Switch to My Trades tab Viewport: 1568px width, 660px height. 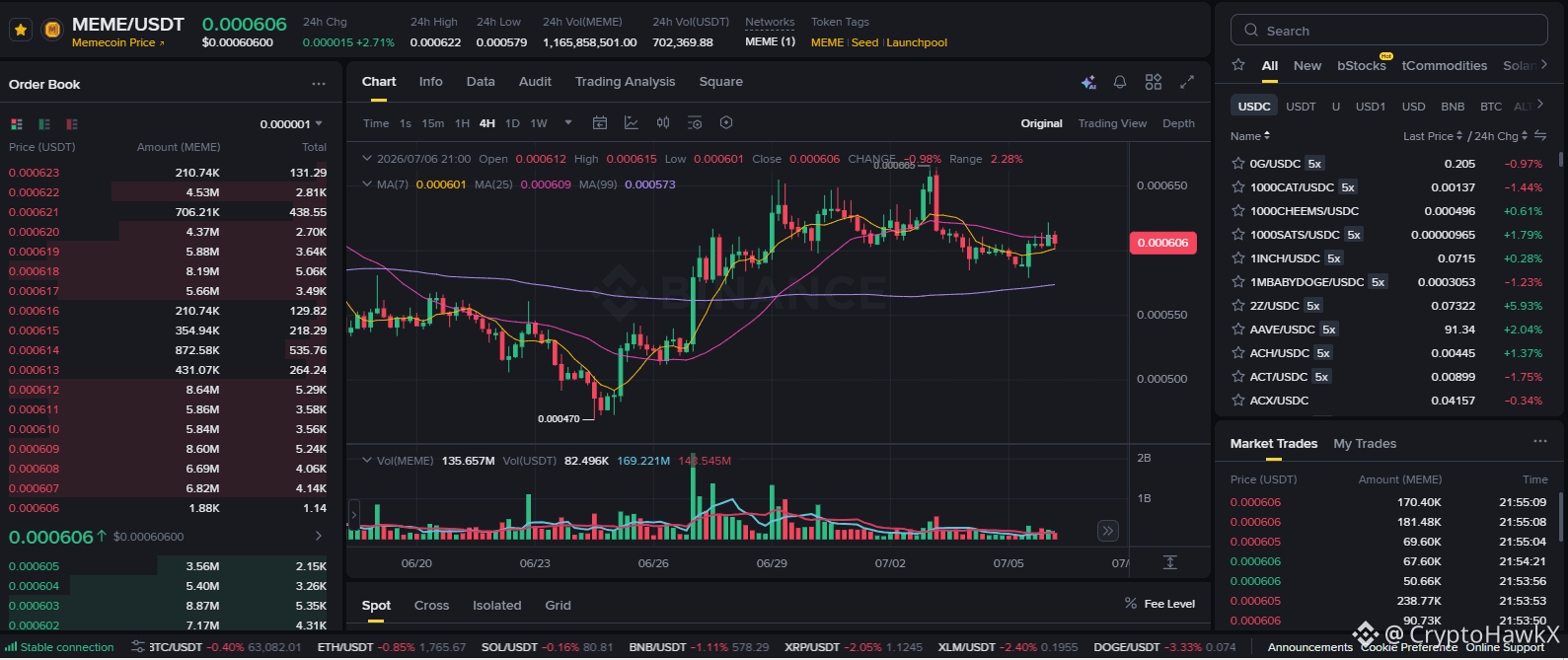click(x=1365, y=444)
